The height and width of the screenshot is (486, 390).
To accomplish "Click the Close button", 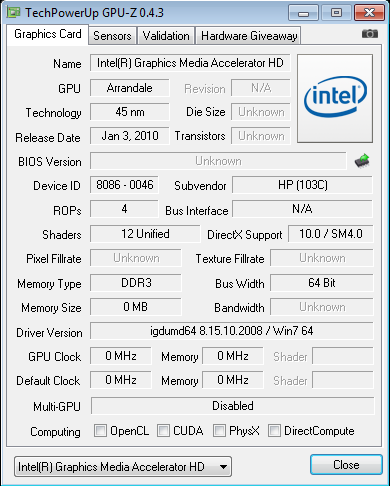I will coord(346,465).
